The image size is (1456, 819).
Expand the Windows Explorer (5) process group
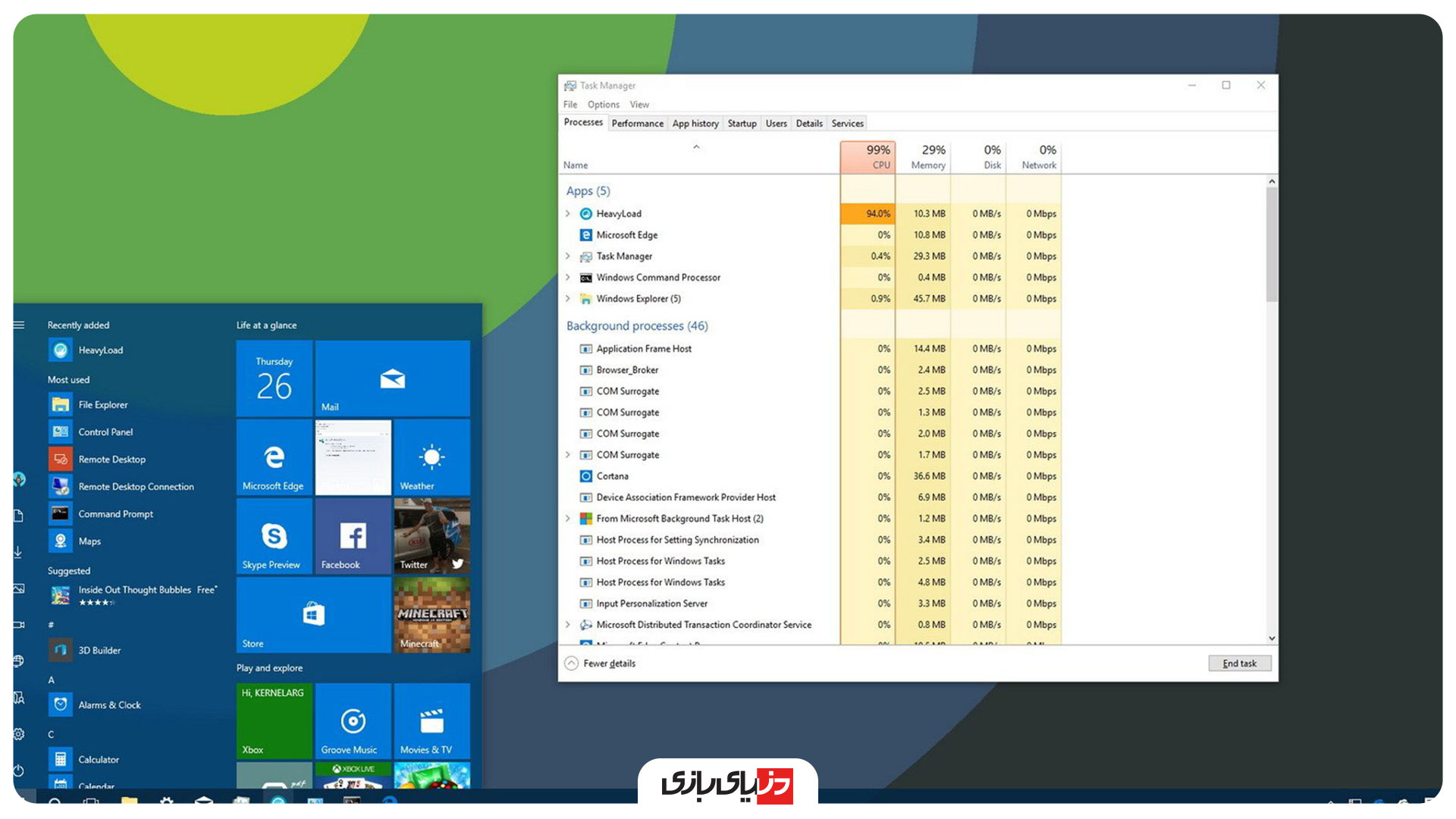tap(568, 299)
